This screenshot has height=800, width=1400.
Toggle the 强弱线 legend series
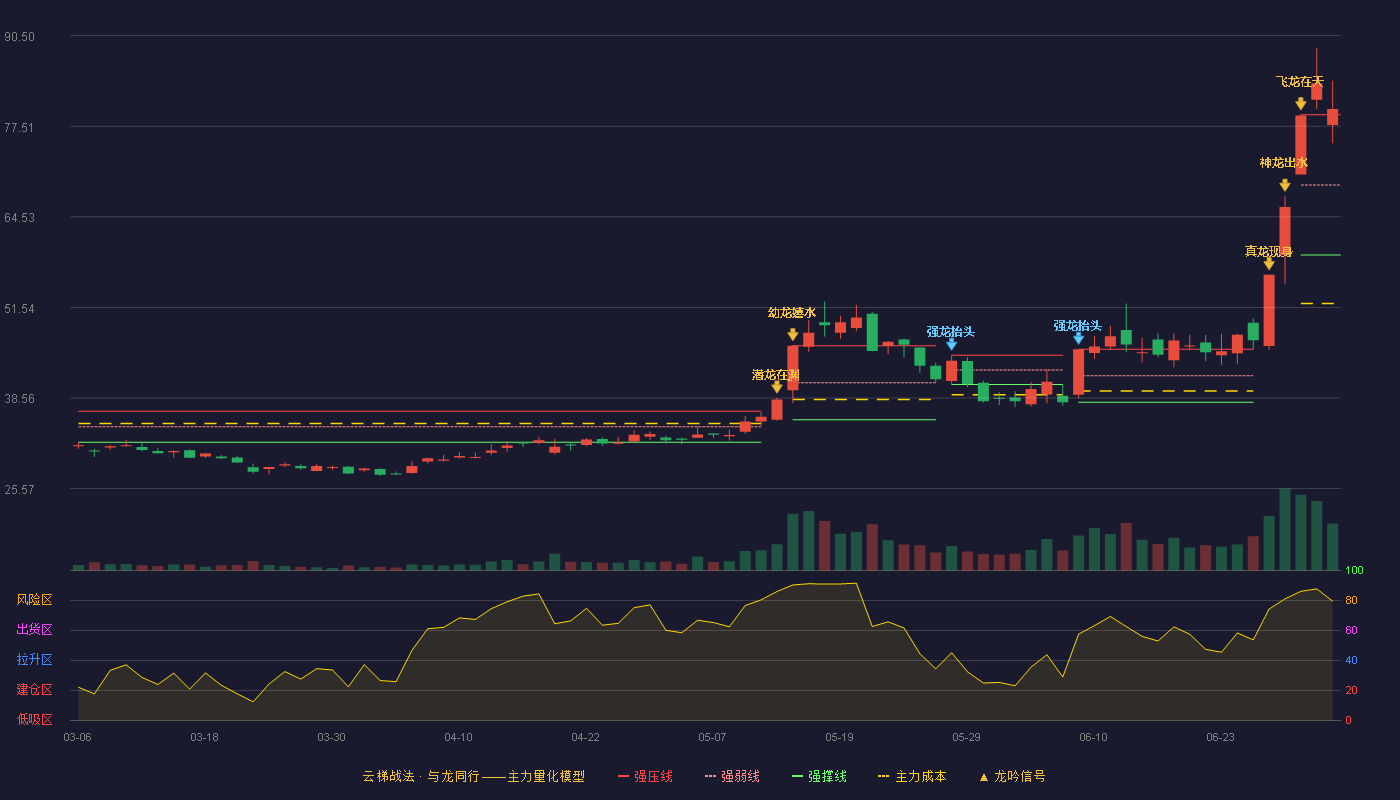732,776
